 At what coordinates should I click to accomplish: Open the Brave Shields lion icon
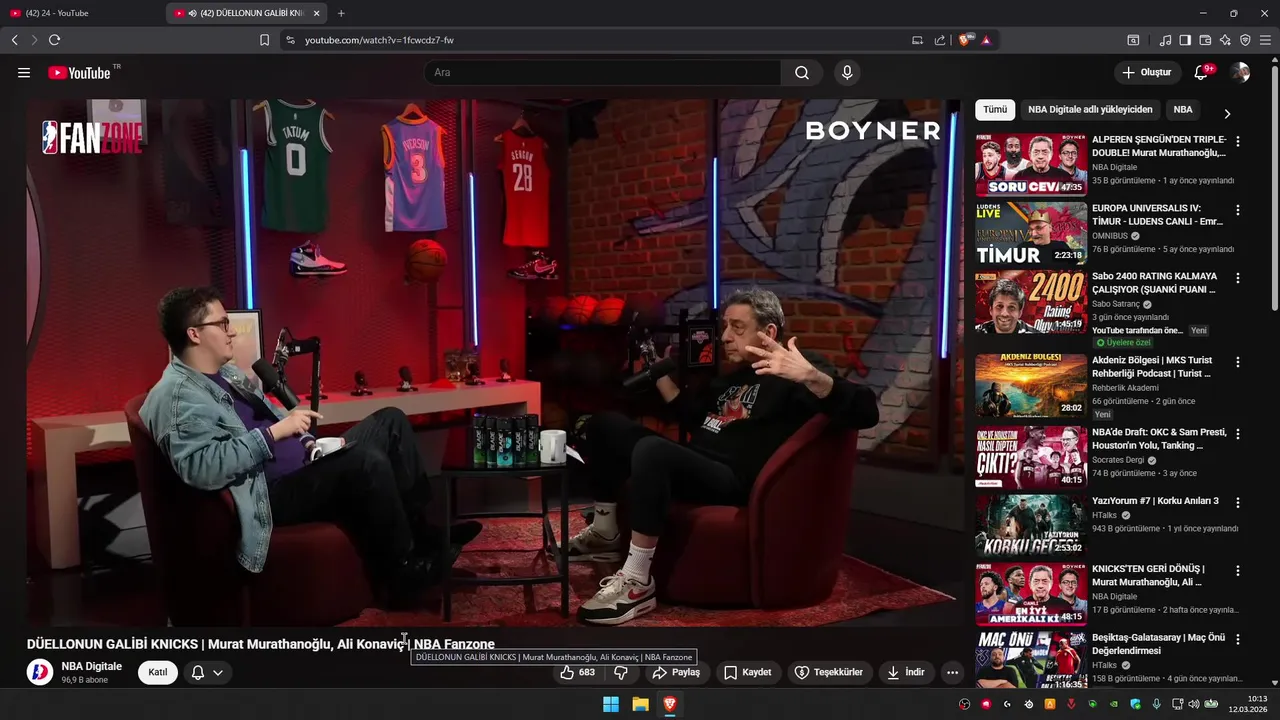pos(965,40)
